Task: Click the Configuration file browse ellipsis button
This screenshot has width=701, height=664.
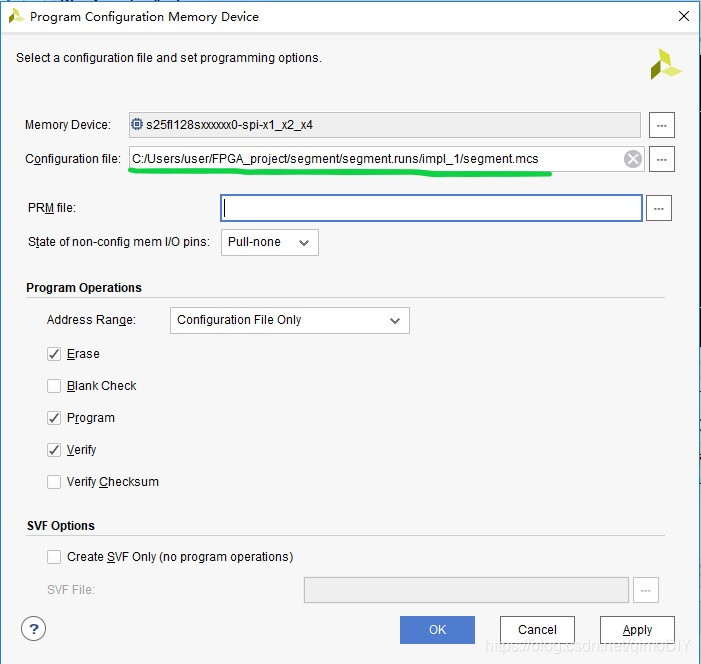Action: pos(662,159)
